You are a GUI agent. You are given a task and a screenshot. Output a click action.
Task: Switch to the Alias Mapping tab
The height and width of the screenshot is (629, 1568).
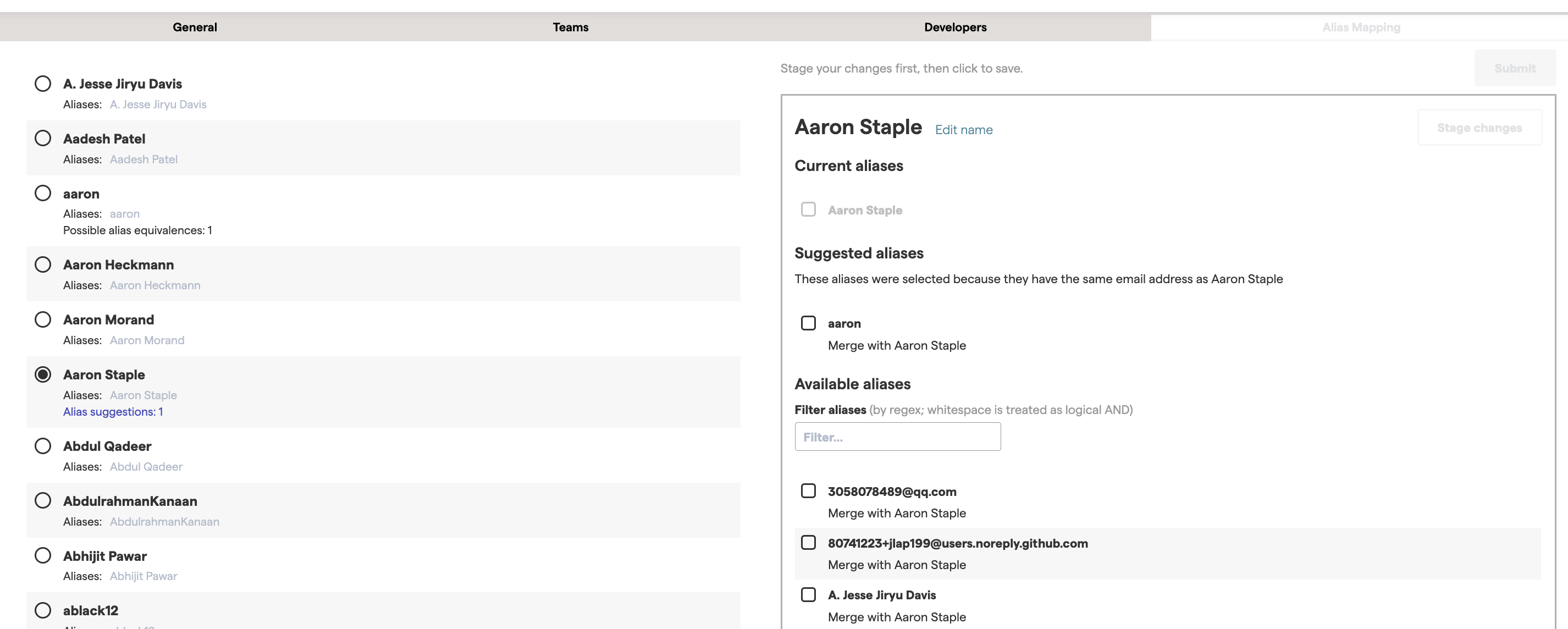1361,27
